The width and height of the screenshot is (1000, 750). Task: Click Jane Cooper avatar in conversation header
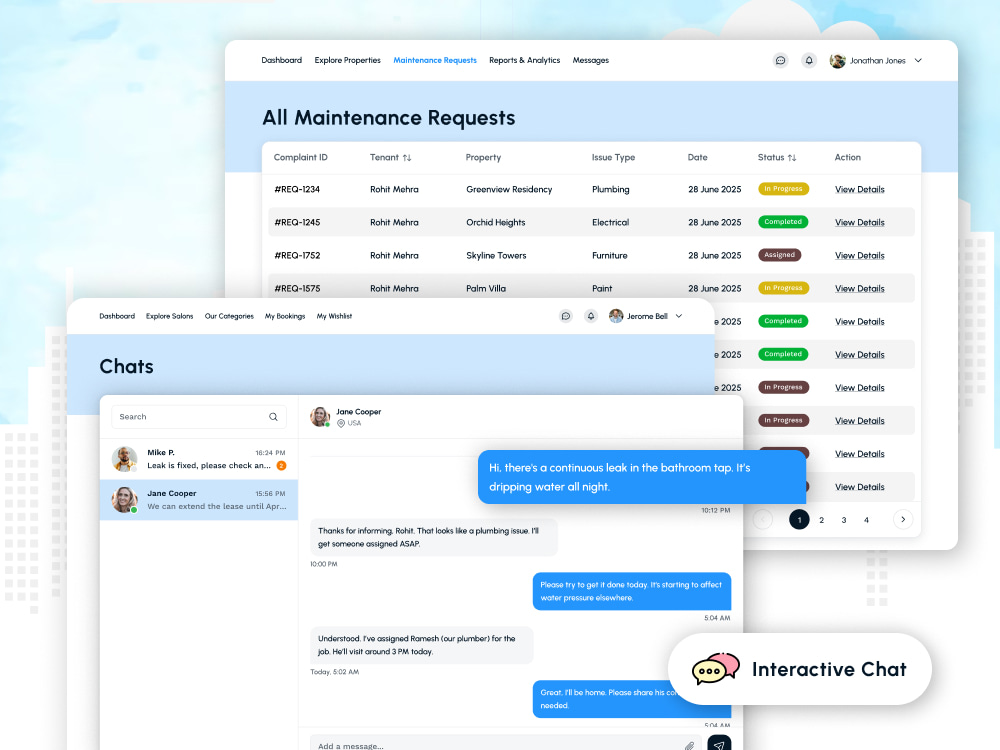coord(320,416)
